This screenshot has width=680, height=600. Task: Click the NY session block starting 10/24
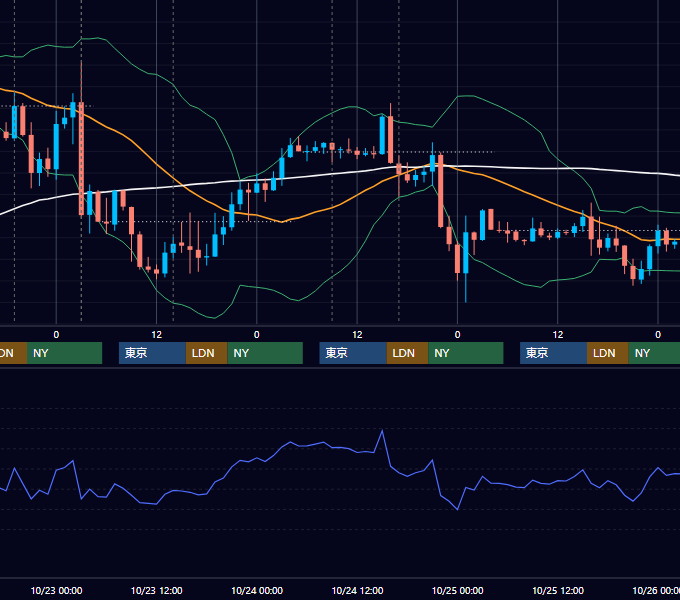tap(466, 353)
